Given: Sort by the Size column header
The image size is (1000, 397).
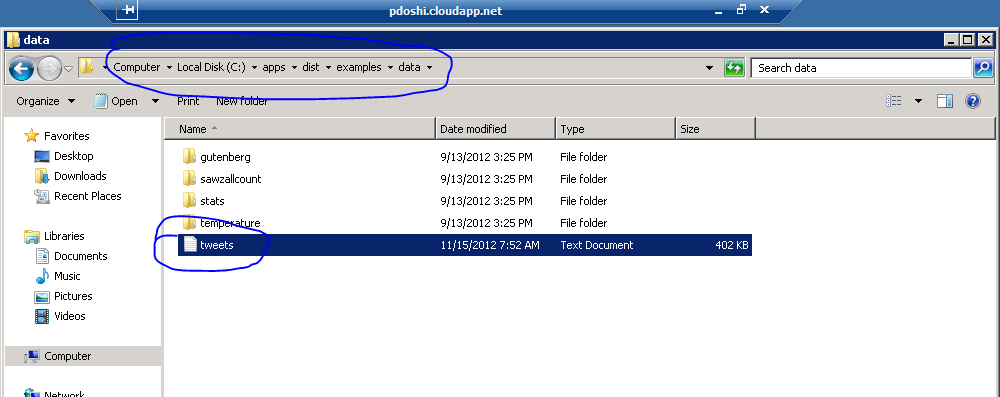Looking at the screenshot, I should [716, 129].
